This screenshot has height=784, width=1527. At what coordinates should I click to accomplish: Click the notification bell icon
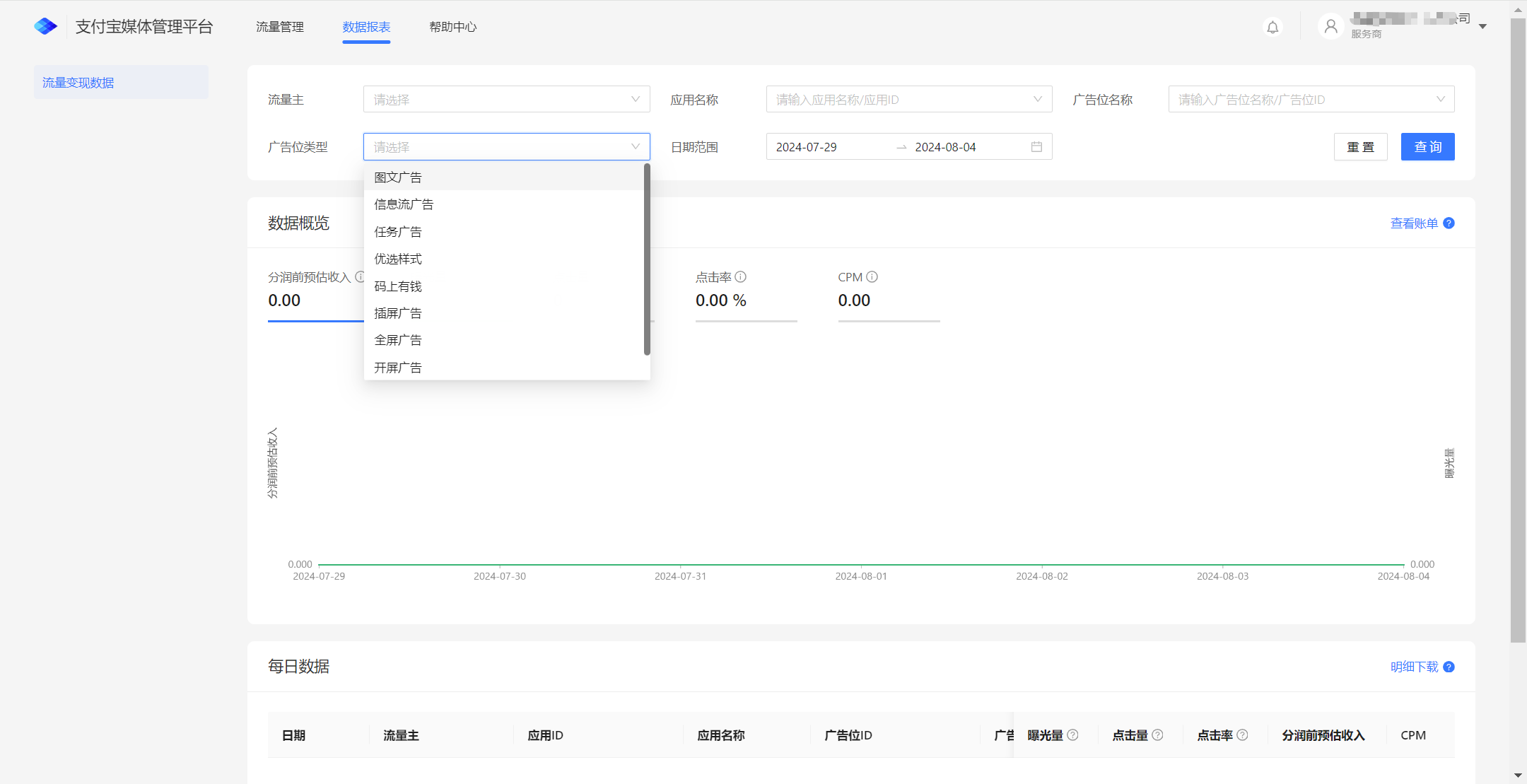tap(1272, 28)
